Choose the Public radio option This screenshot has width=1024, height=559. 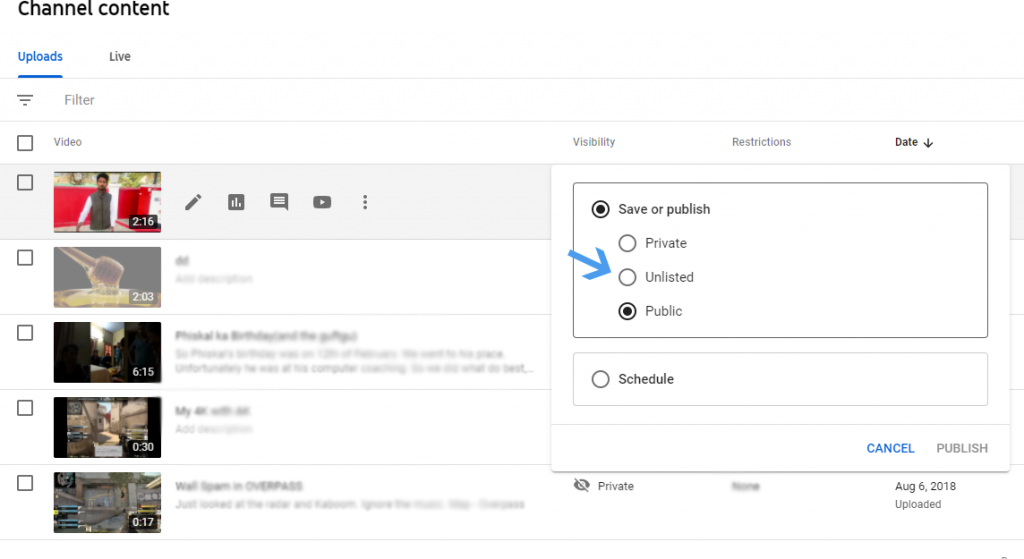pyautogui.click(x=627, y=311)
